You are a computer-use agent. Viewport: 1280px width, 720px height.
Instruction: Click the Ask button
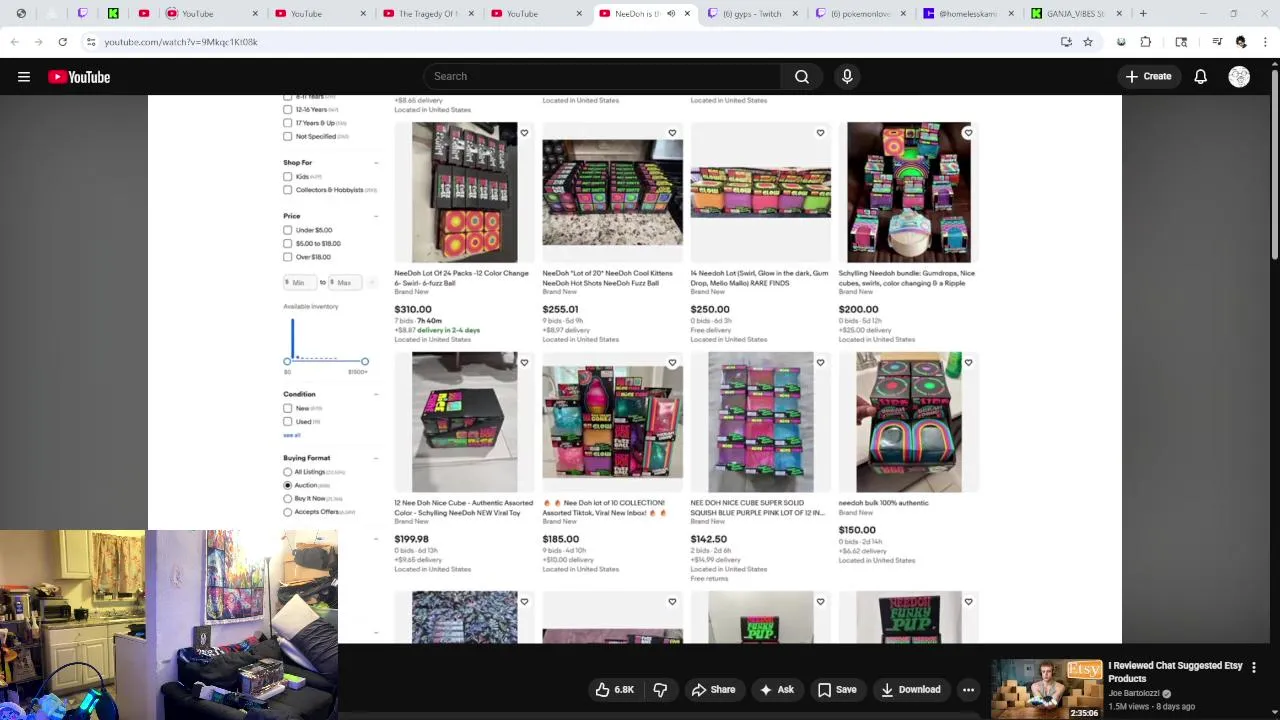tap(777, 690)
